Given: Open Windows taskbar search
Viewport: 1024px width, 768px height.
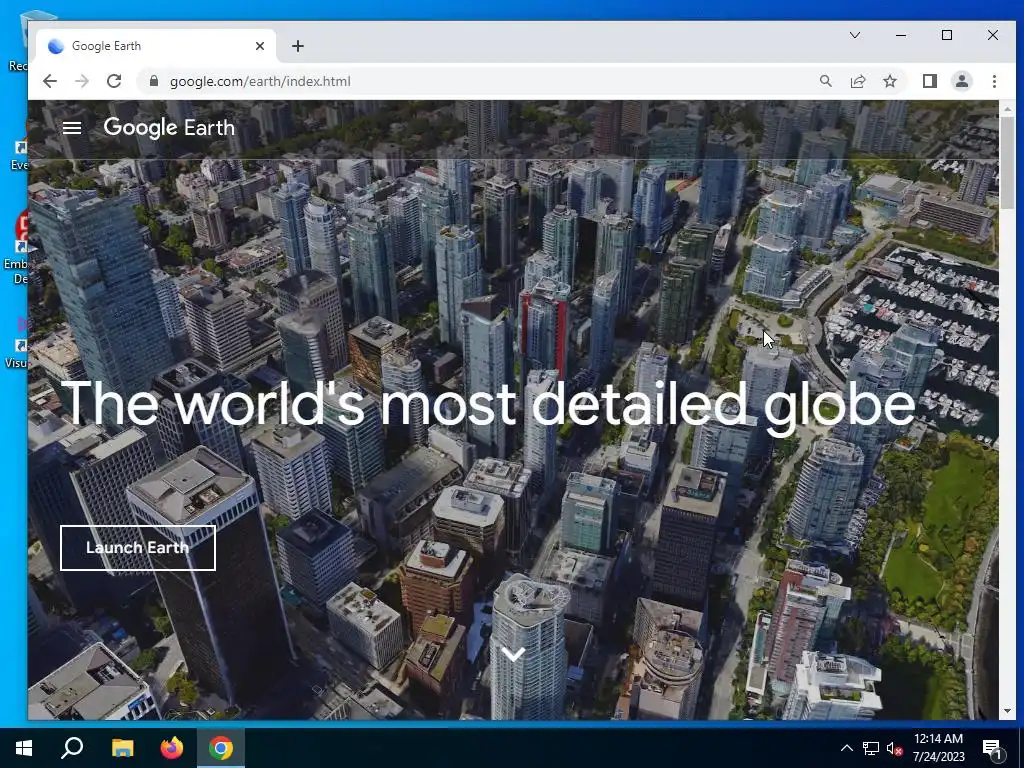Looking at the screenshot, I should (x=72, y=748).
